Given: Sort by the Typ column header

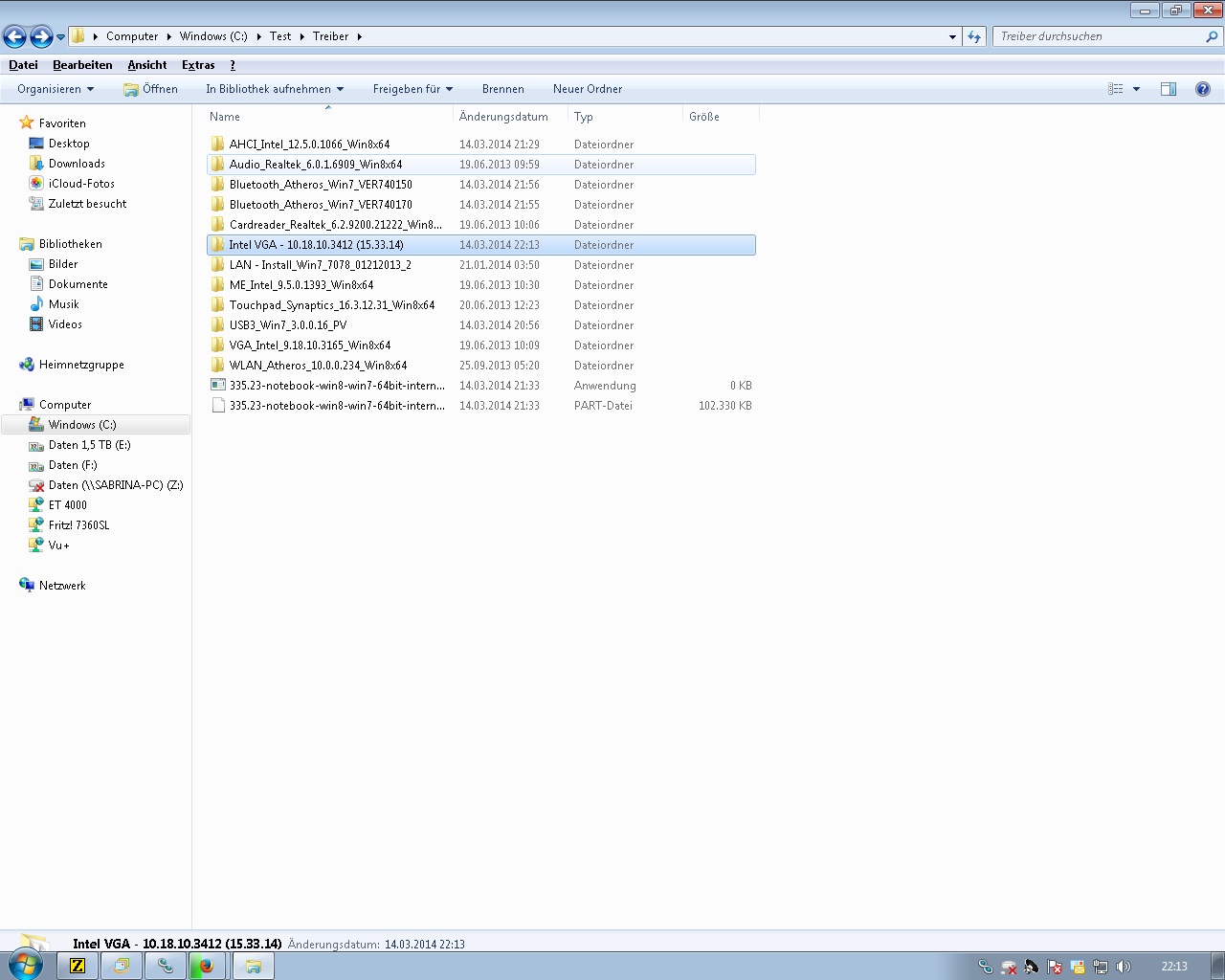Looking at the screenshot, I should [x=625, y=117].
